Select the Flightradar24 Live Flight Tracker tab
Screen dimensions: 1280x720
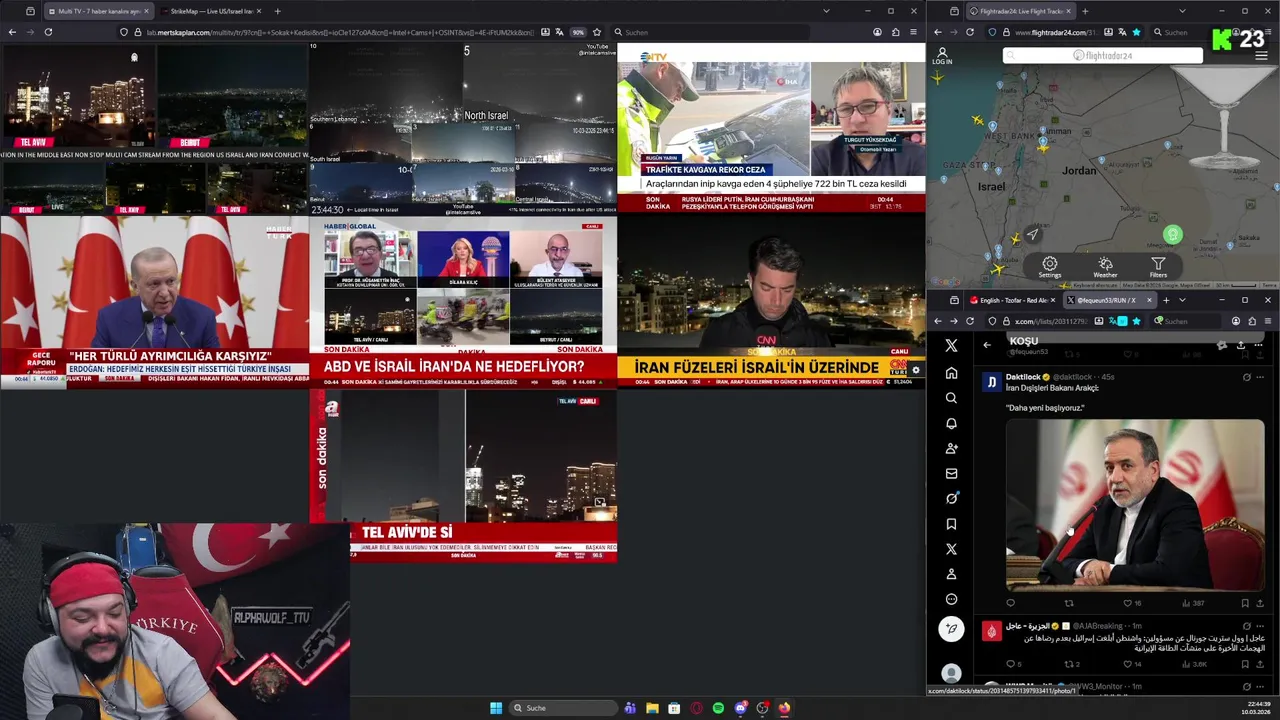tap(1019, 11)
